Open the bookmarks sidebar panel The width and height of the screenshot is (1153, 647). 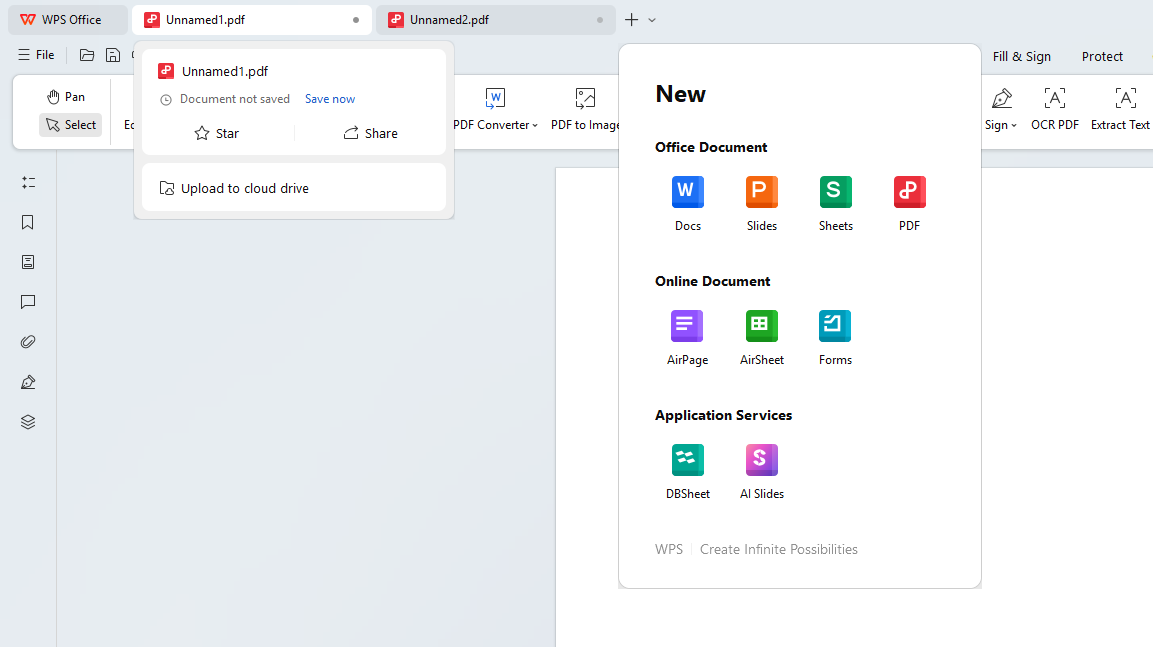point(28,222)
